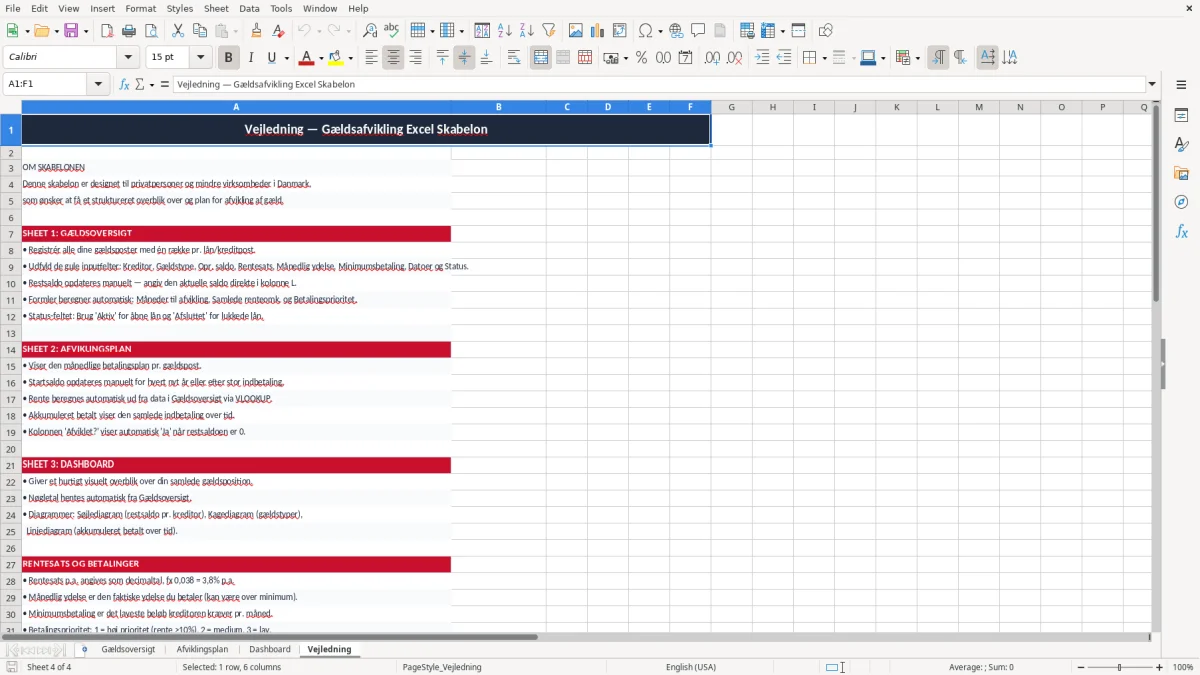Open the Borders dropdown arrow
The image size is (1200, 675).
[x=824, y=58]
